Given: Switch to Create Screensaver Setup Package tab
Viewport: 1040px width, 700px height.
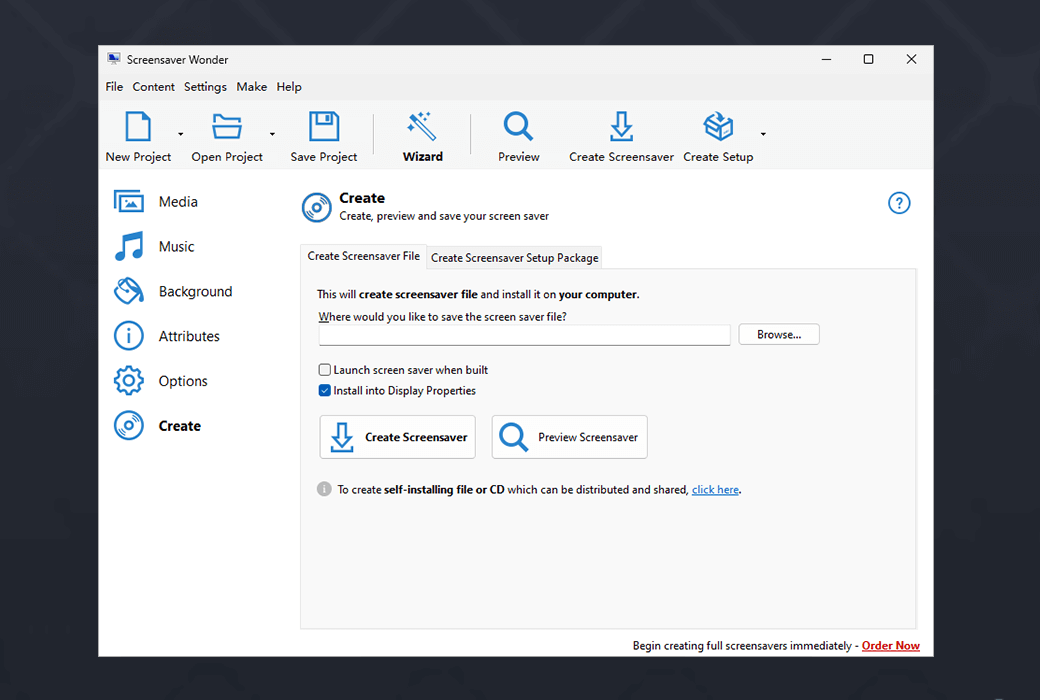Looking at the screenshot, I should 515,257.
